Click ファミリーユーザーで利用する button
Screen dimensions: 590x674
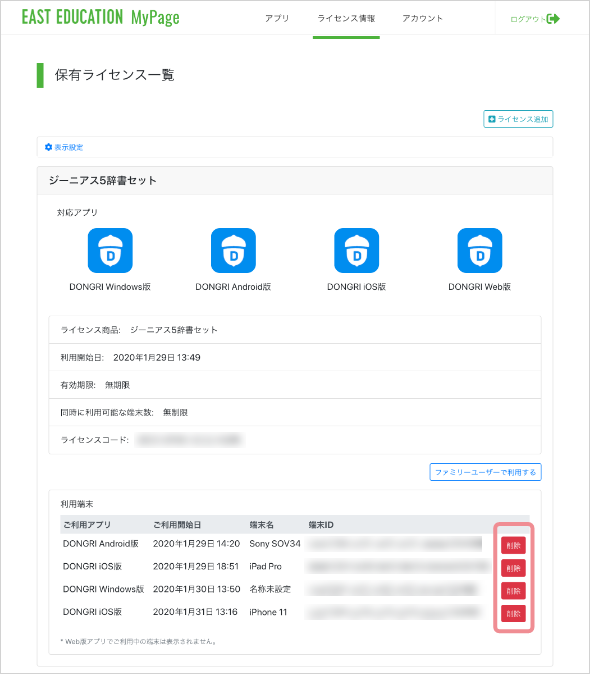[x=486, y=472]
